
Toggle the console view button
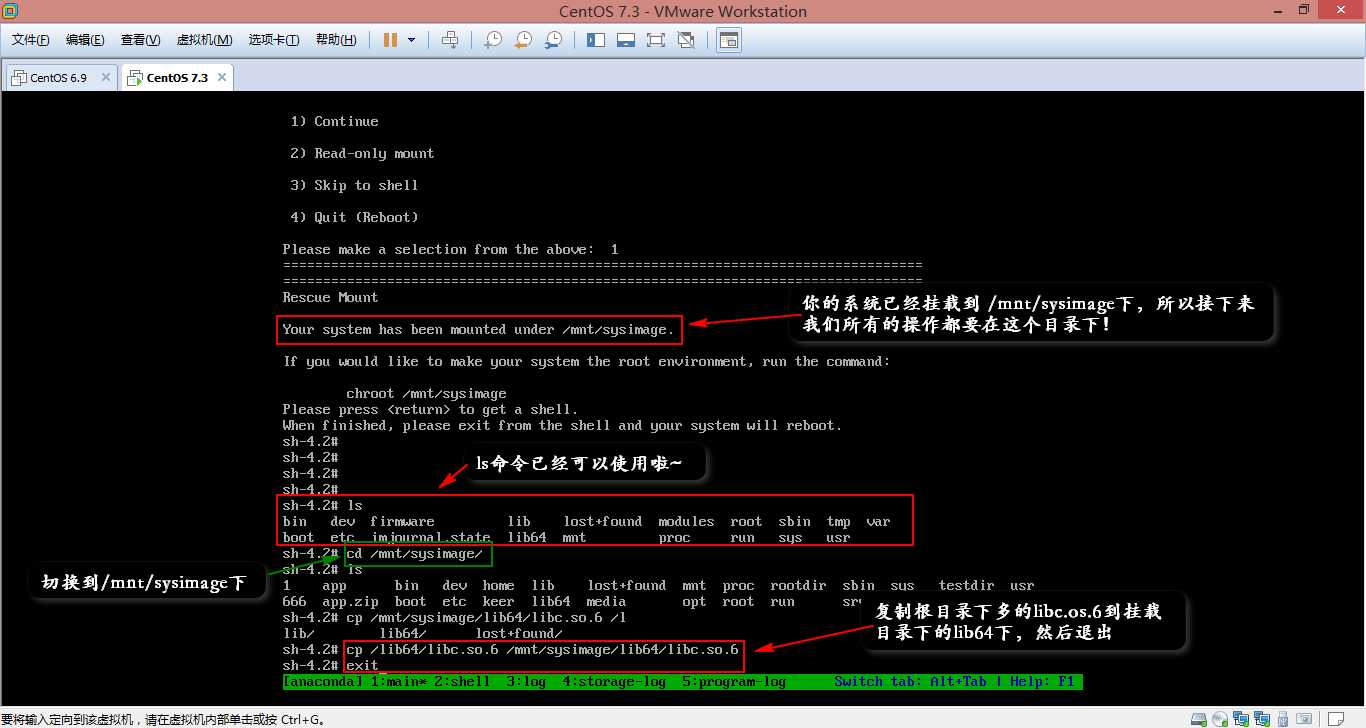pos(729,40)
